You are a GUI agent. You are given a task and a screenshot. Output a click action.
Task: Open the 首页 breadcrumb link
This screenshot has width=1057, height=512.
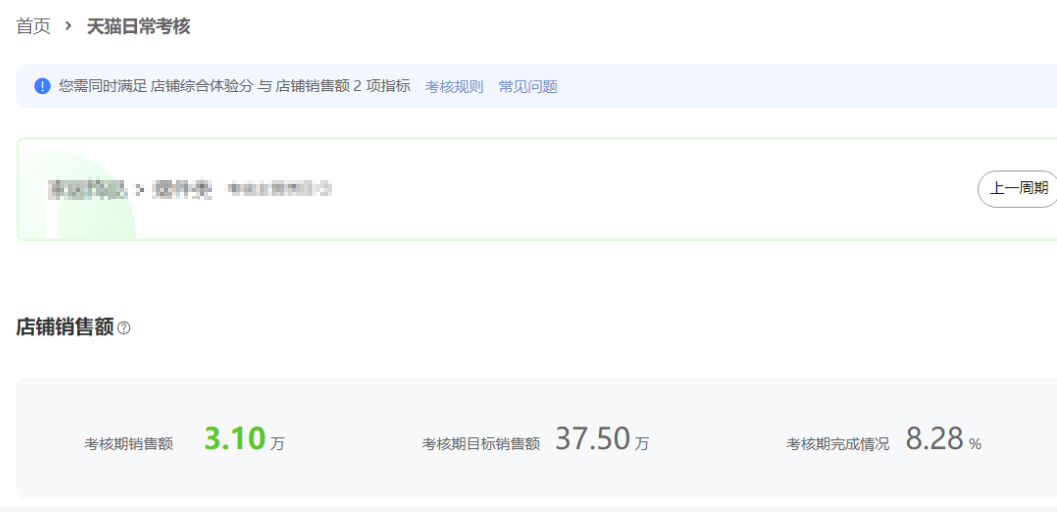click(x=34, y=26)
